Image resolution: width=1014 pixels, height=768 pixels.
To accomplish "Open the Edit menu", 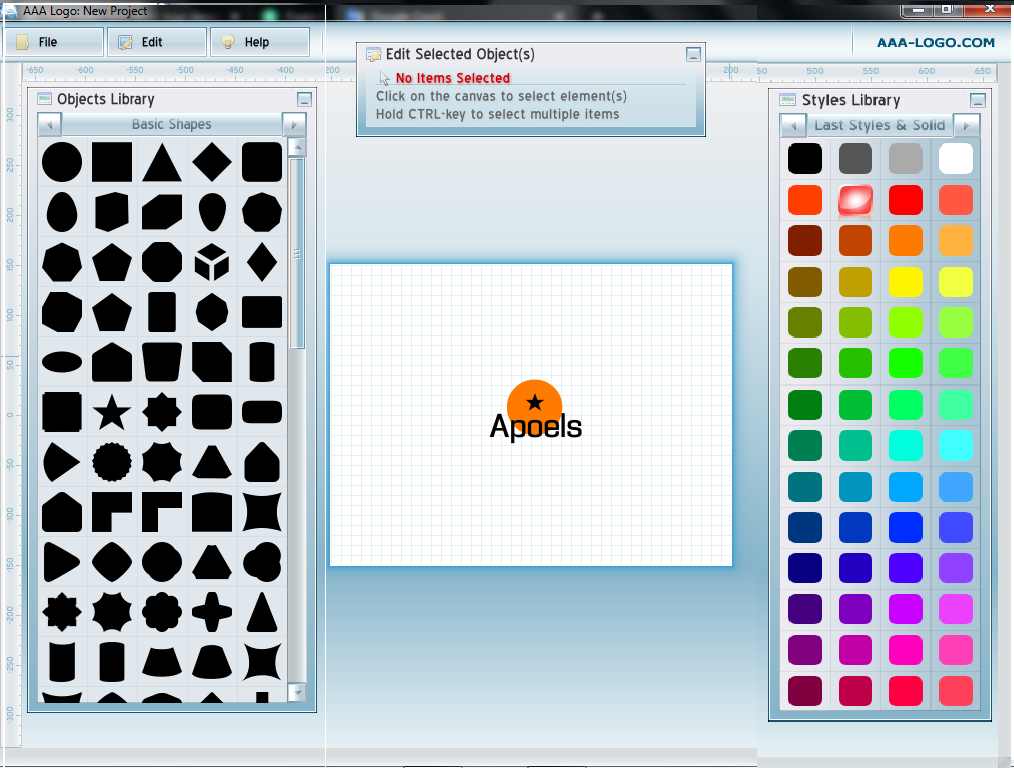I will (156, 42).
